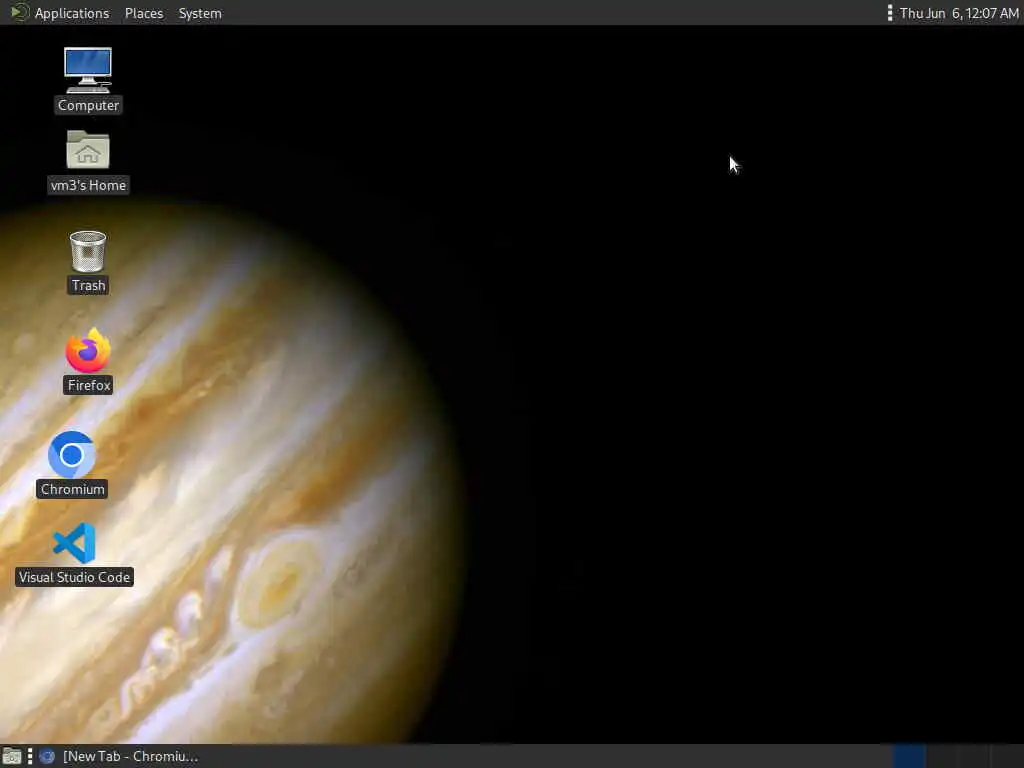Select the Computer desktop icon
The width and height of the screenshot is (1024, 768).
coord(88,81)
